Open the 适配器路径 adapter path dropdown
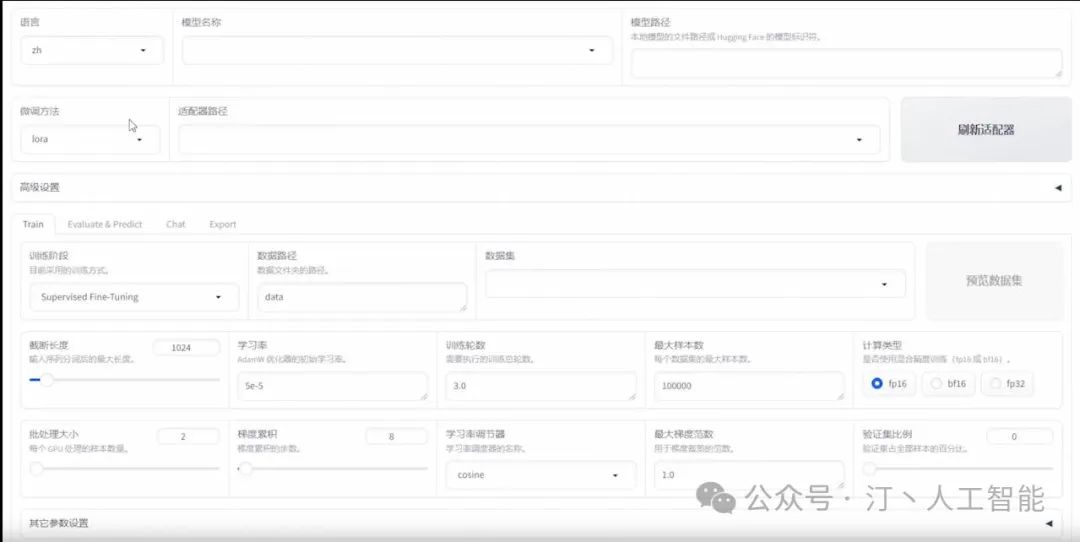Screen dimensions: 1080x542 [x=529, y=139]
